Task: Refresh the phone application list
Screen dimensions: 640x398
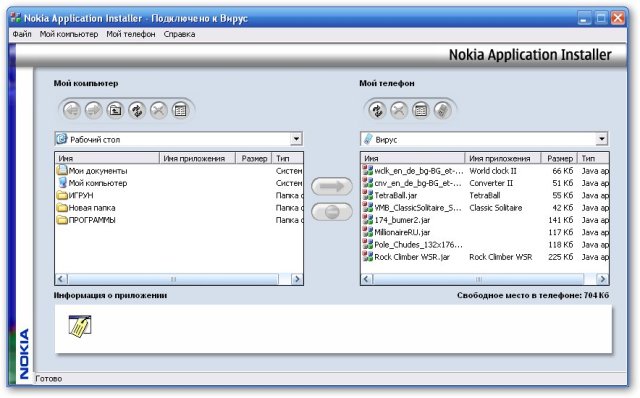Action: (x=377, y=110)
